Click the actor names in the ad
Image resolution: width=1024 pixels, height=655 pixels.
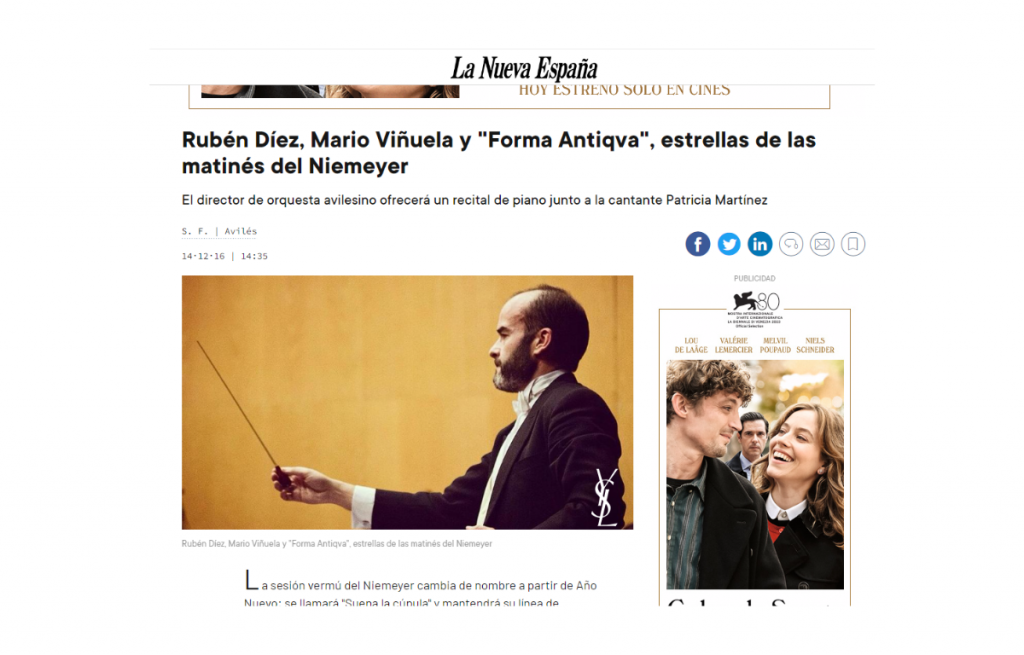click(754, 345)
